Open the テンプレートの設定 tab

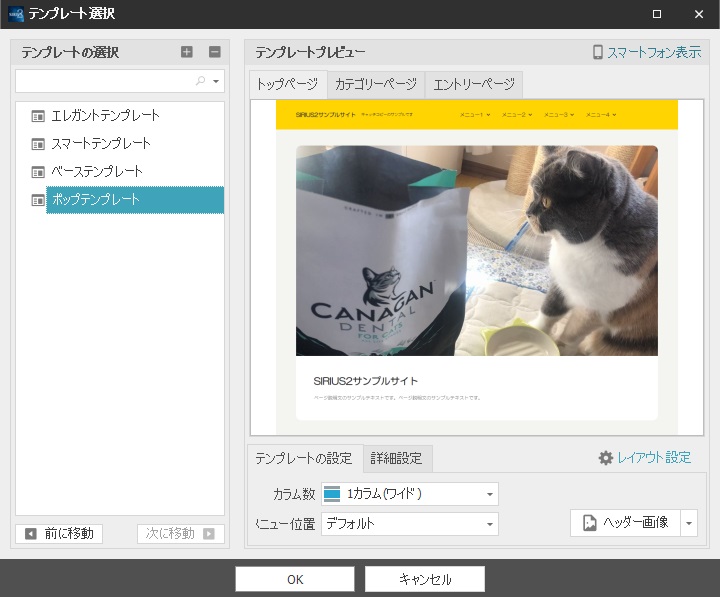point(304,458)
